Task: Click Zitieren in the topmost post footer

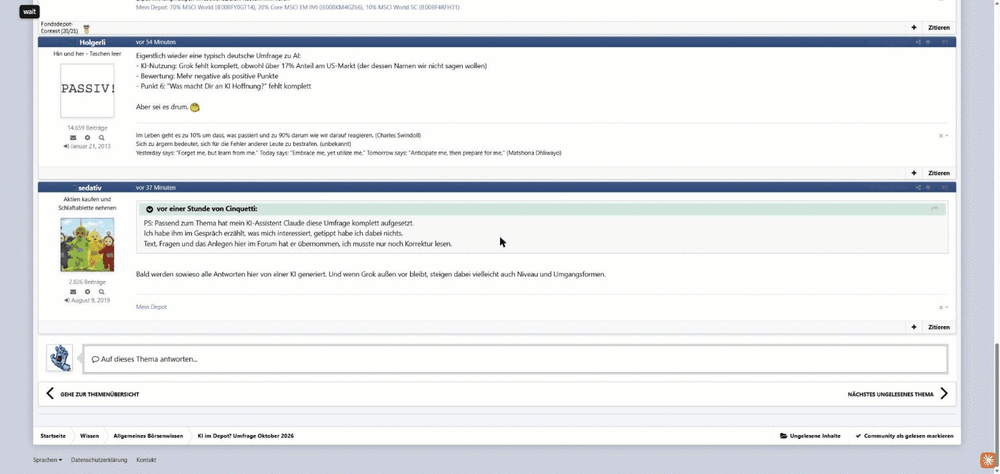Action: (939, 27)
